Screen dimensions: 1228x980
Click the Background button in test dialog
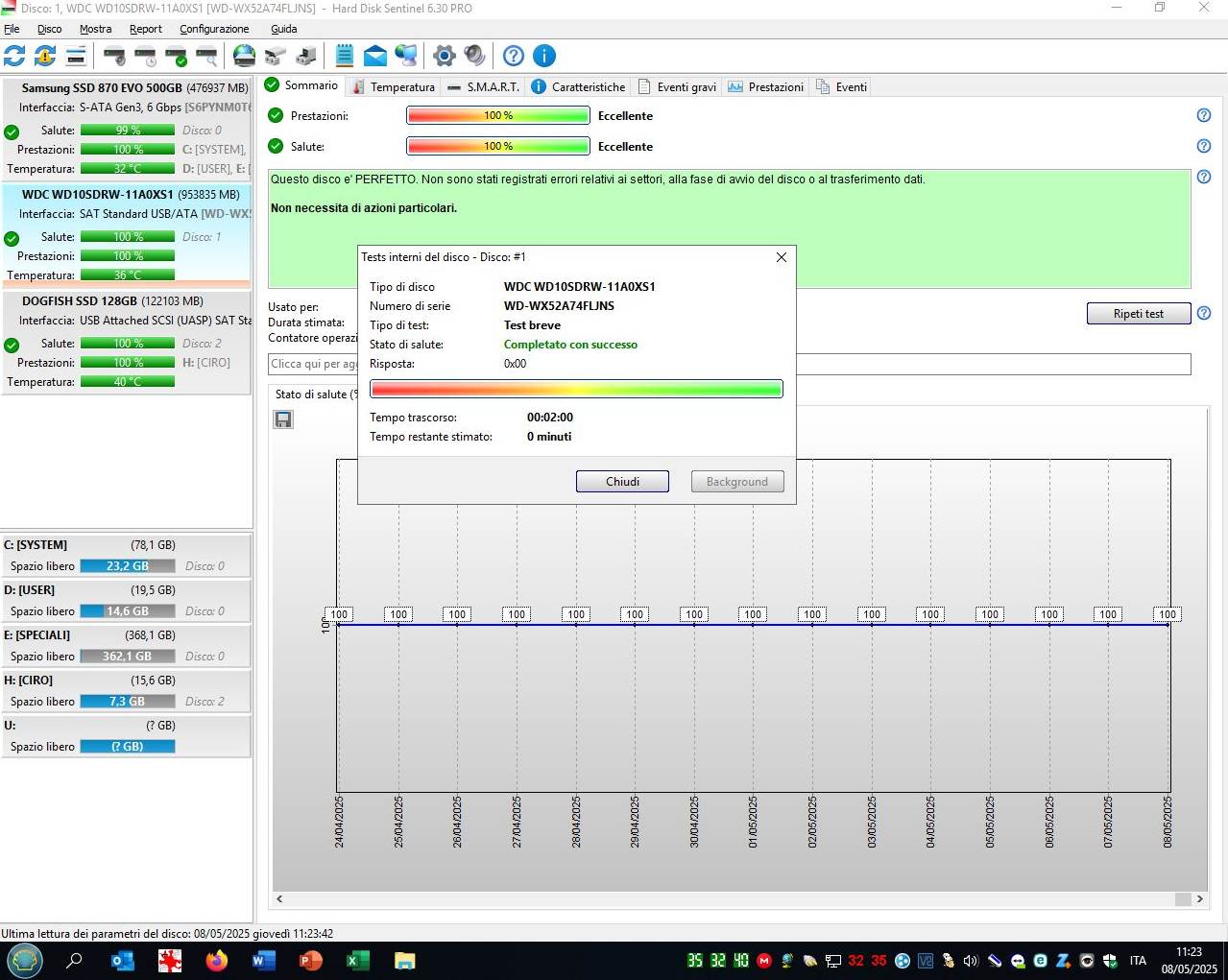point(737,482)
